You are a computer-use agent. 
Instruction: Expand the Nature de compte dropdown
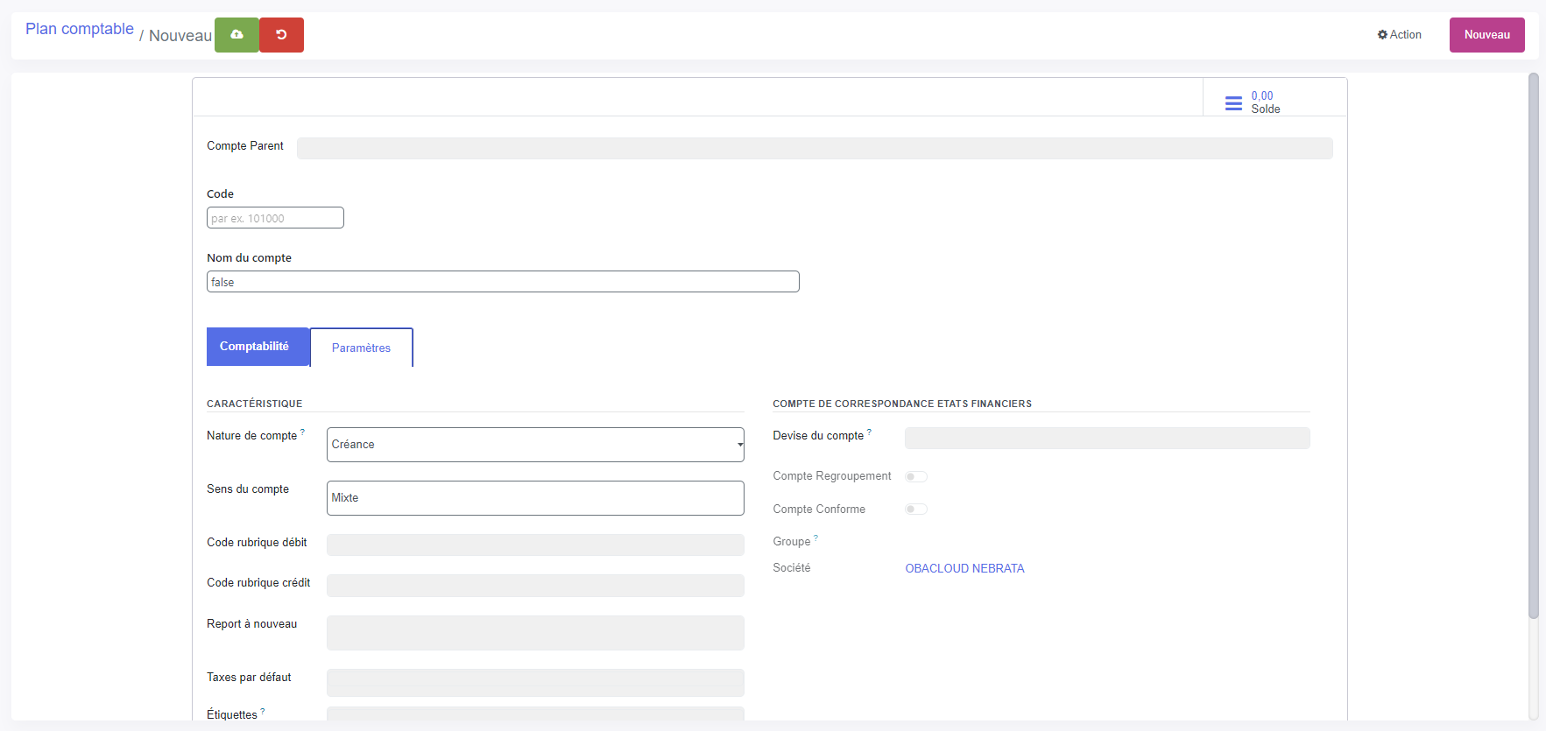(x=535, y=445)
